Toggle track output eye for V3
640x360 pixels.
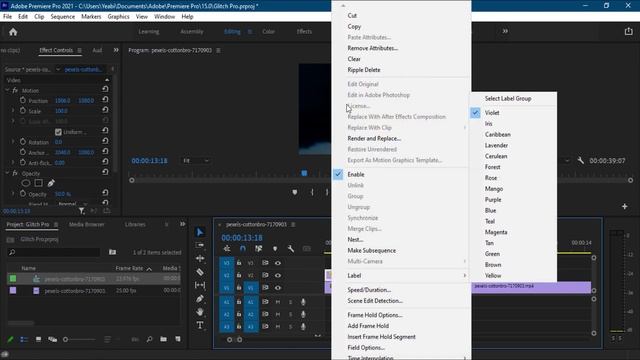tap(278, 263)
